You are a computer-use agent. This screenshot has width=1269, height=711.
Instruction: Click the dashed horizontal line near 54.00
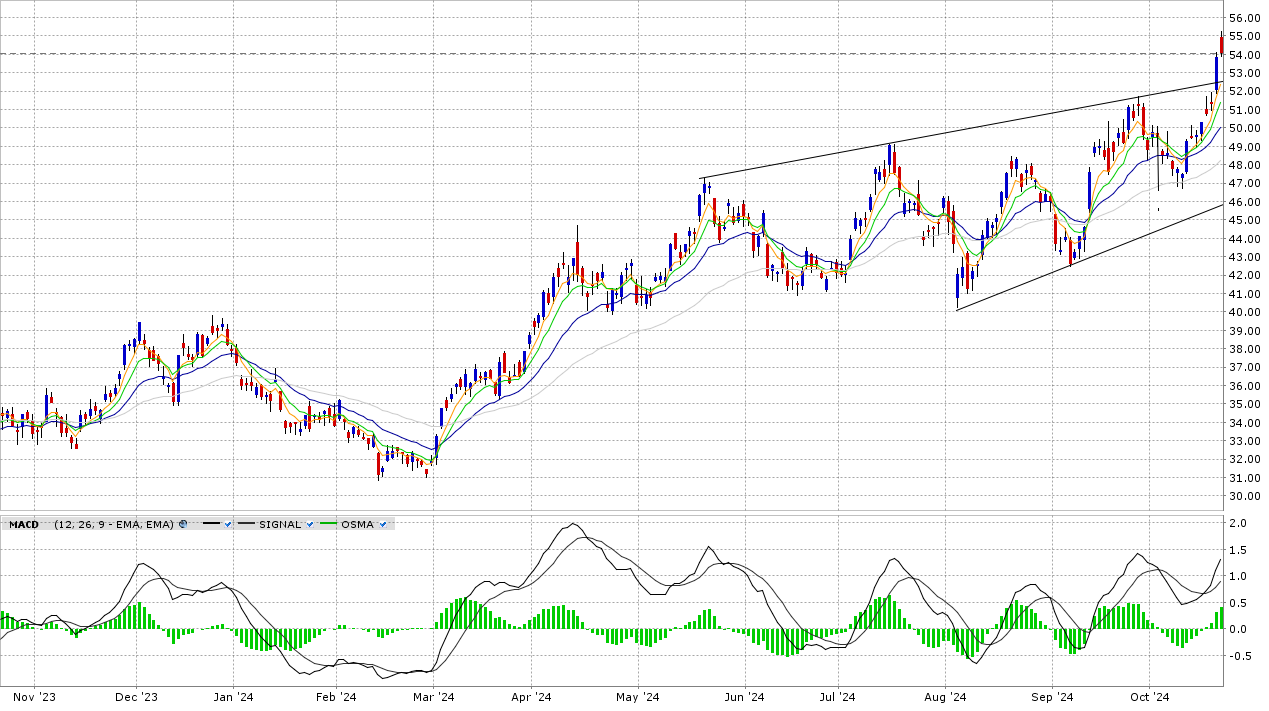coord(600,53)
